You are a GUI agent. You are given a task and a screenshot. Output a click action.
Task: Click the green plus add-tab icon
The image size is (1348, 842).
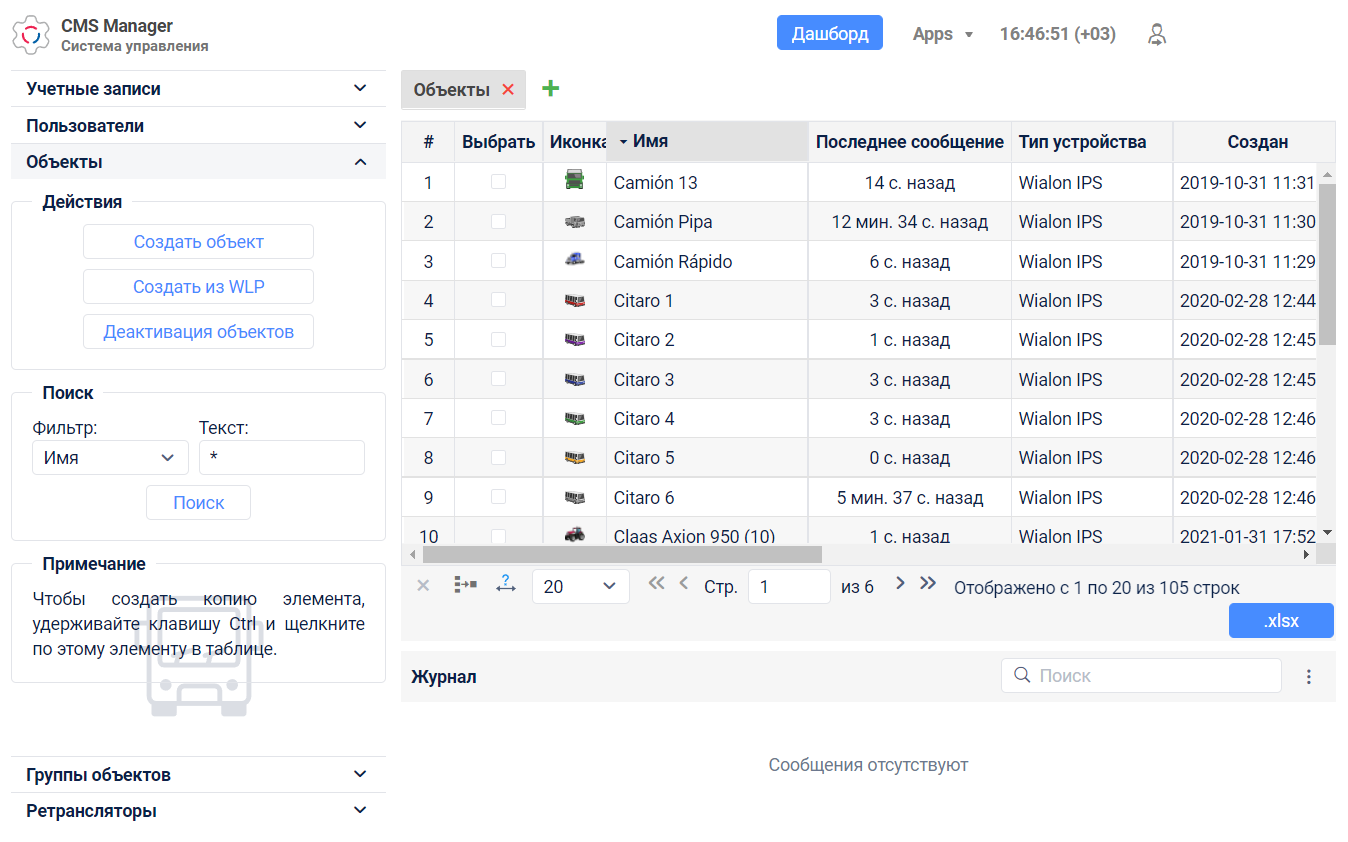[550, 88]
